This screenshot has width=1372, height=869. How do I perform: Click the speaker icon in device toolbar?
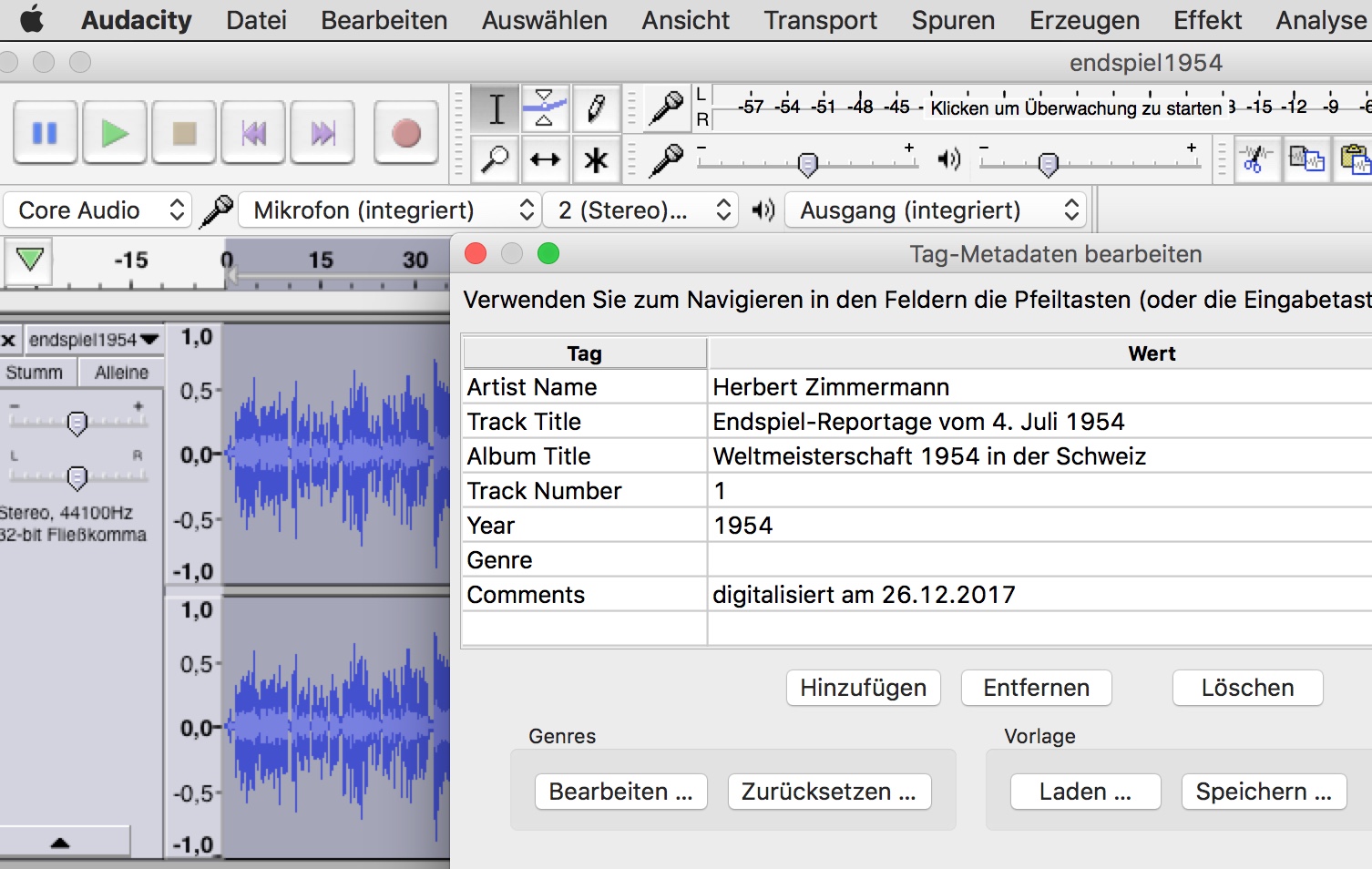click(x=763, y=210)
